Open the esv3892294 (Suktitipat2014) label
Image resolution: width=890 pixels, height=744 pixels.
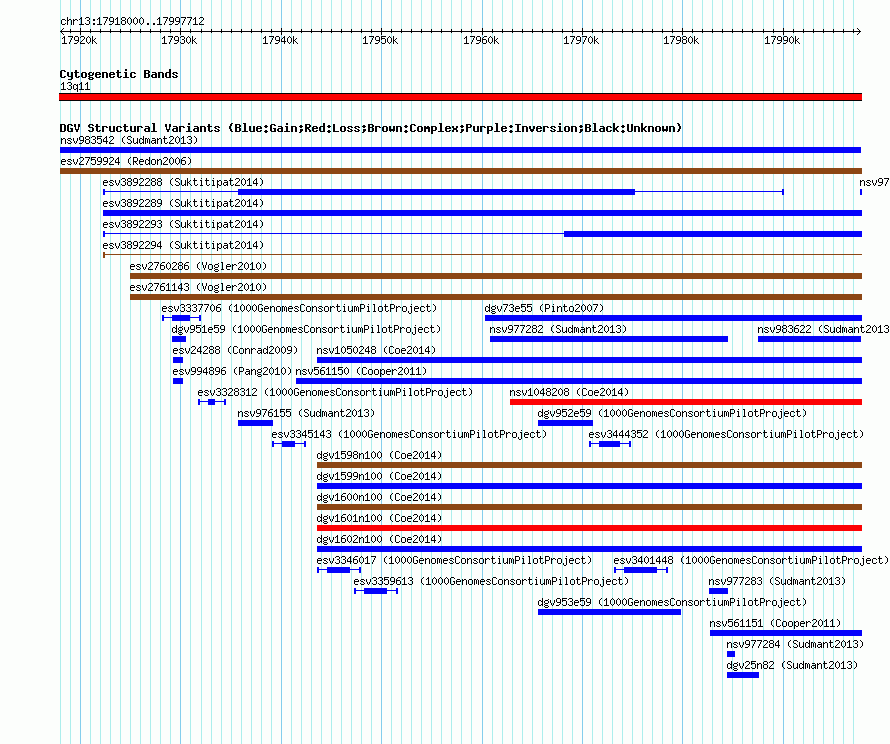pyautogui.click(x=183, y=245)
